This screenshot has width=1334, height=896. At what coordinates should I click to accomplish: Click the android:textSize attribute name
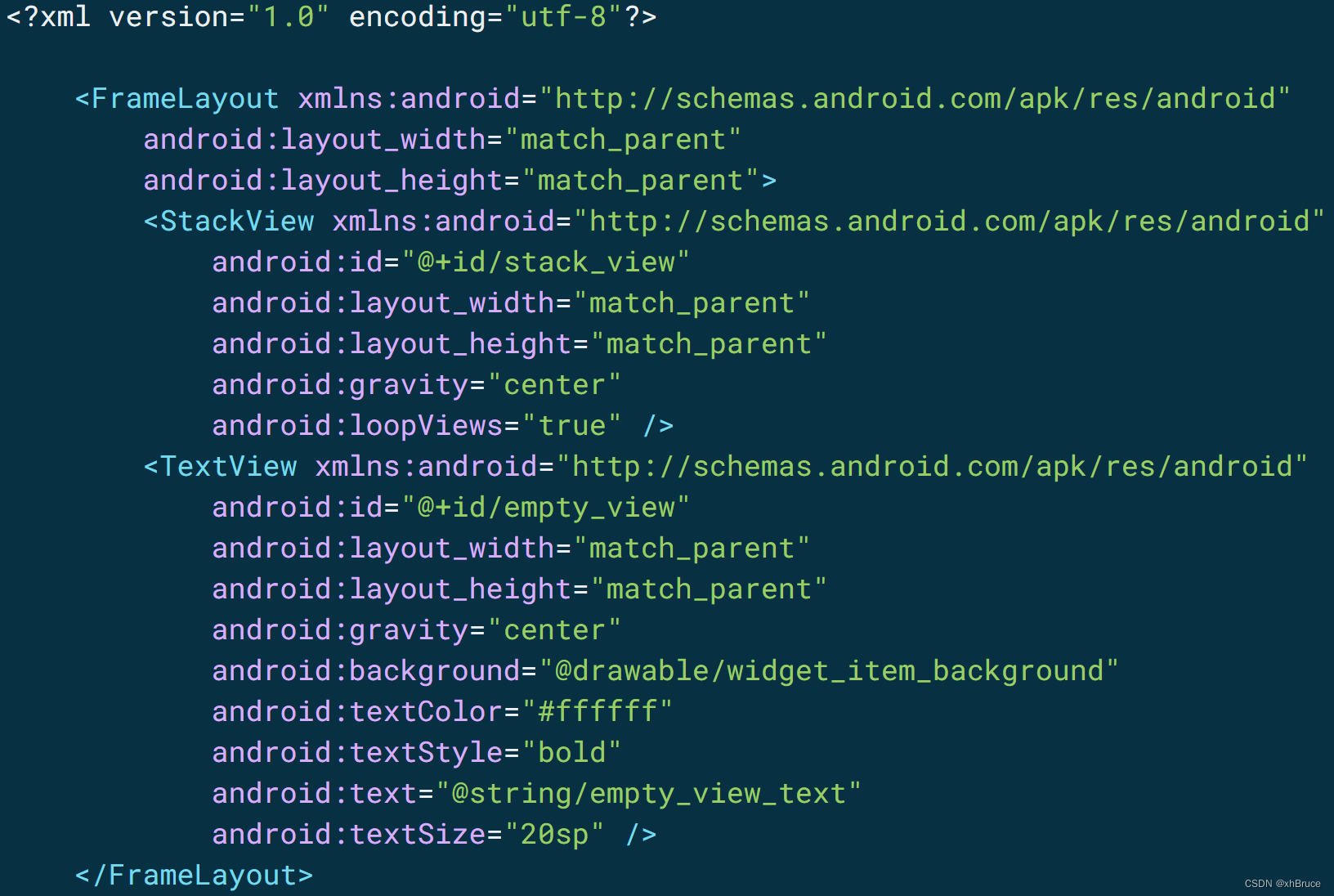349,835
